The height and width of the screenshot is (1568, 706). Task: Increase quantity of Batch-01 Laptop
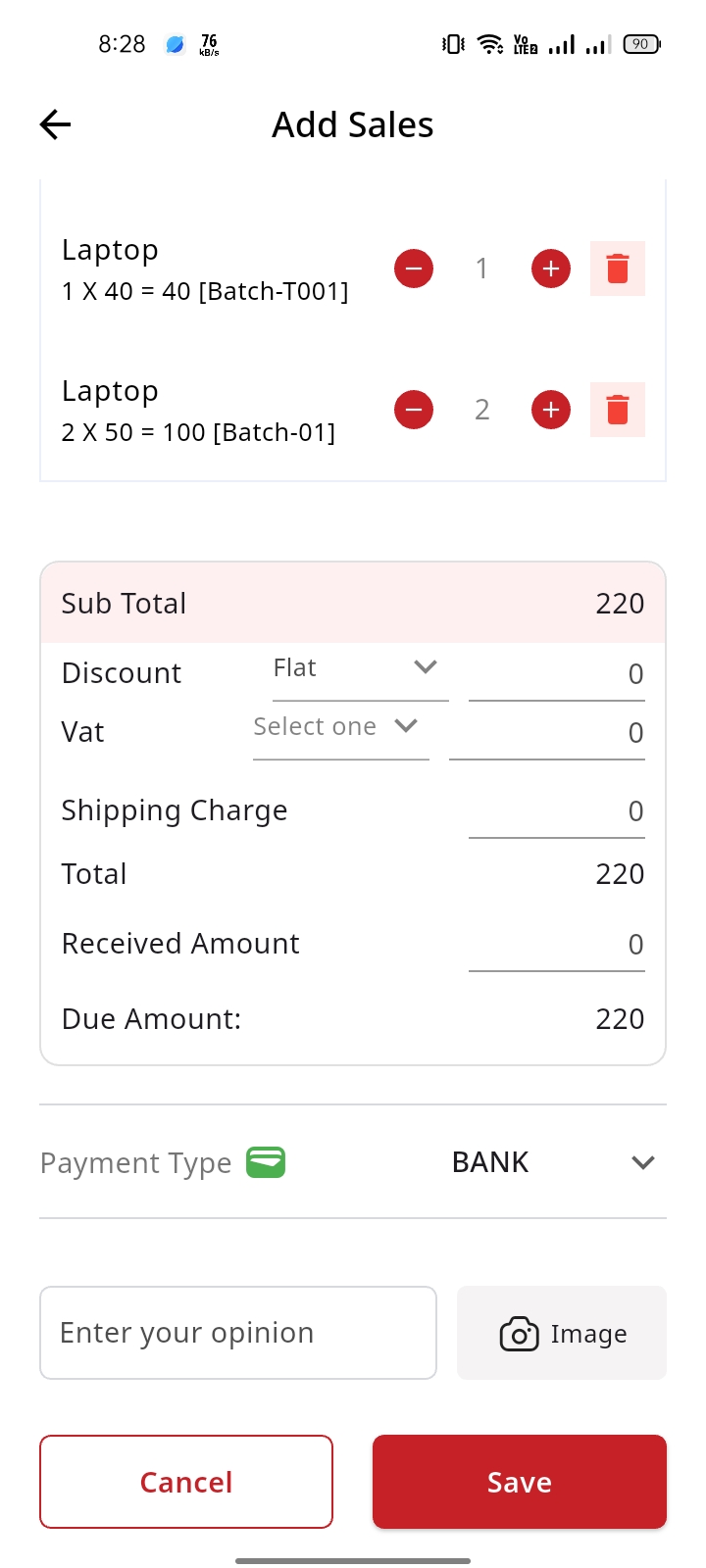pos(551,410)
